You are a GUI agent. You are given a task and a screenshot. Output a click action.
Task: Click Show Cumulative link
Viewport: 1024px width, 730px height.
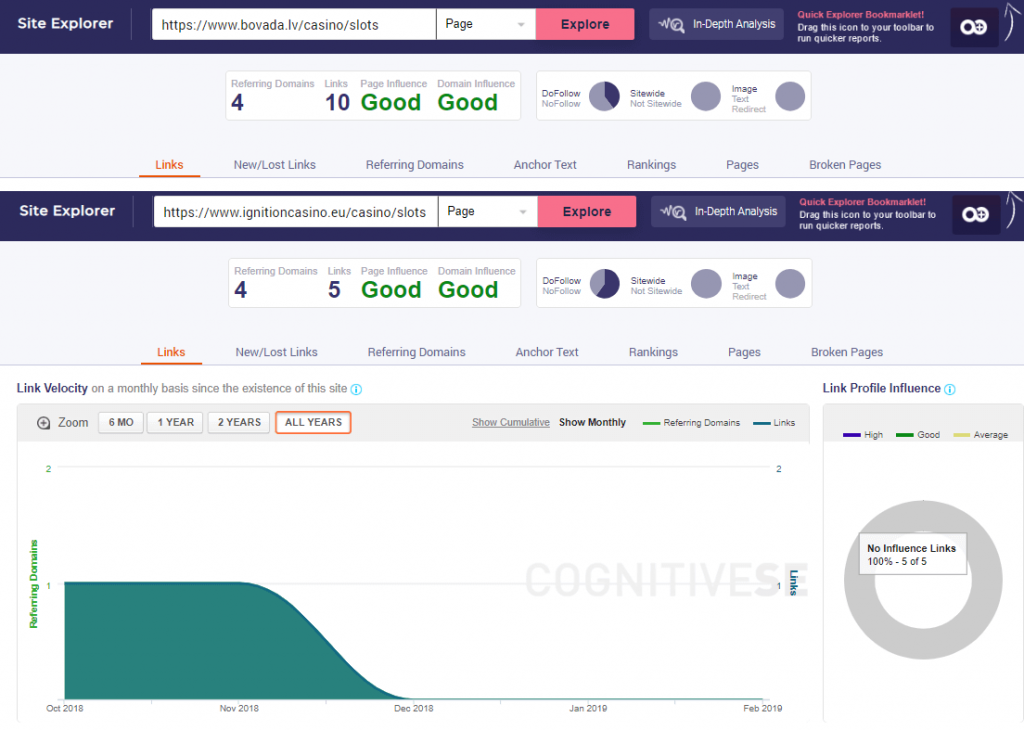[511, 422]
